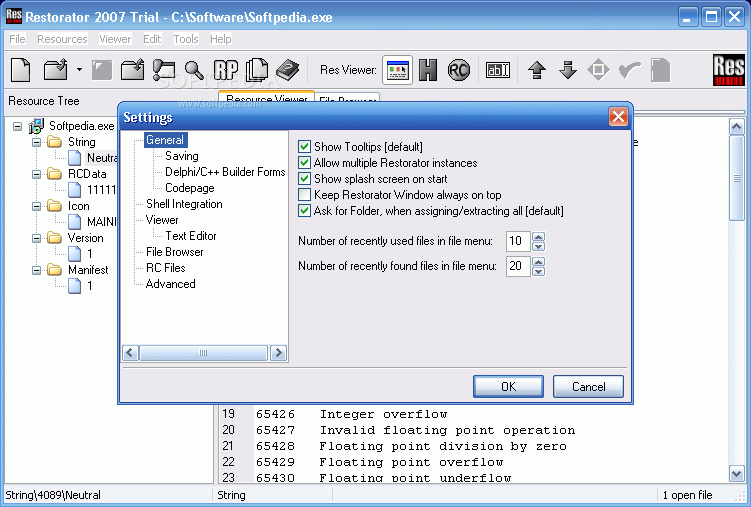Click the grayed Save toolbar icon

point(102,70)
